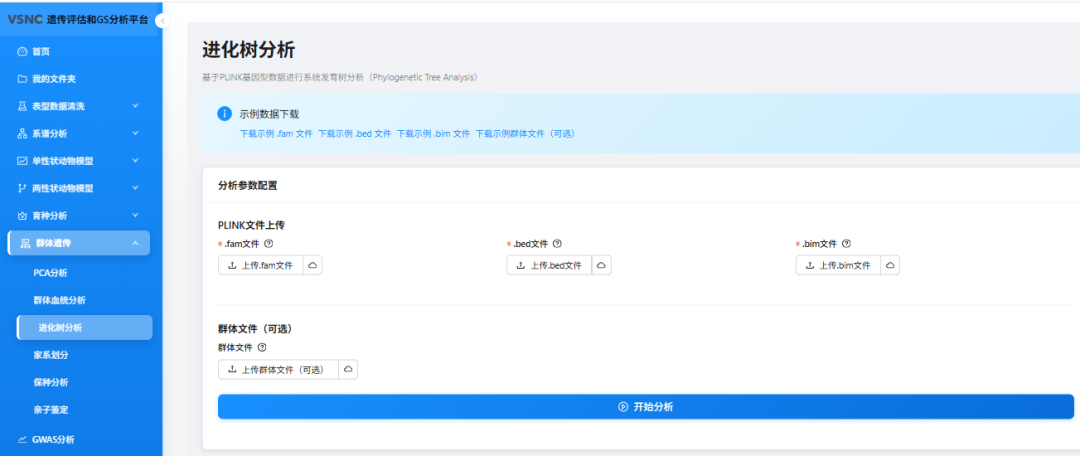Expand the 两性状动物模型 menu chevron
Viewport: 1080px width, 456px height.
[136, 188]
